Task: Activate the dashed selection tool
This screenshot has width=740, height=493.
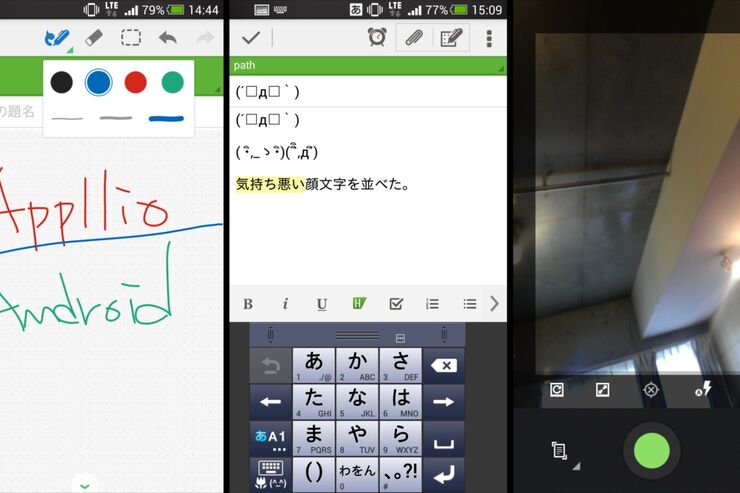Action: (131, 38)
